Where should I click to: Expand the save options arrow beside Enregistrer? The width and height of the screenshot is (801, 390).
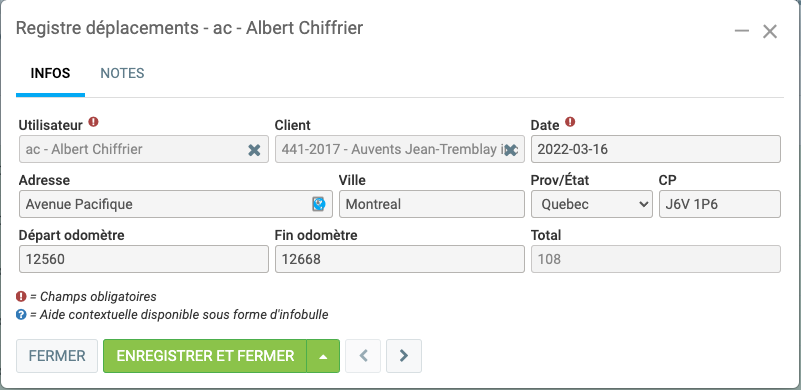(323, 356)
